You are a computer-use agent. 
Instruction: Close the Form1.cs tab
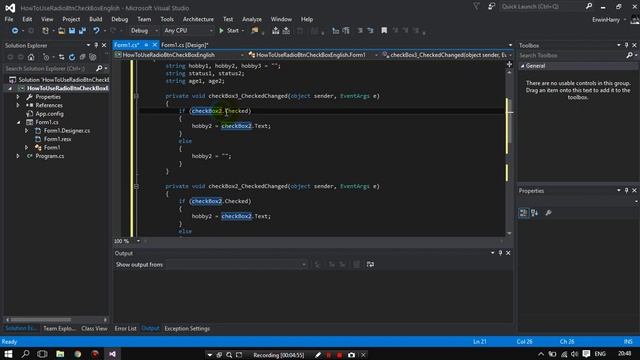click(x=155, y=45)
